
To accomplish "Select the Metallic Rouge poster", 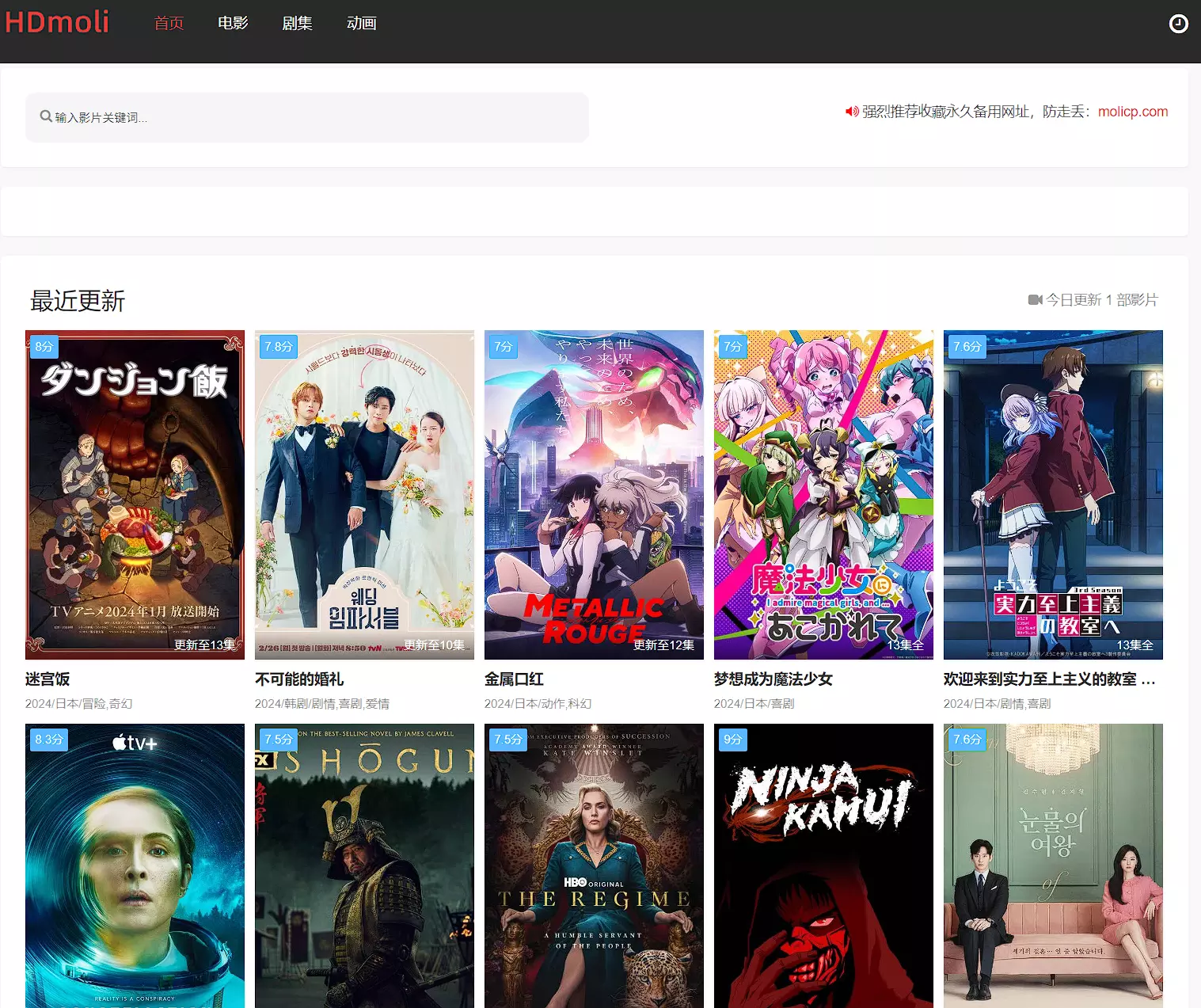I will [594, 494].
